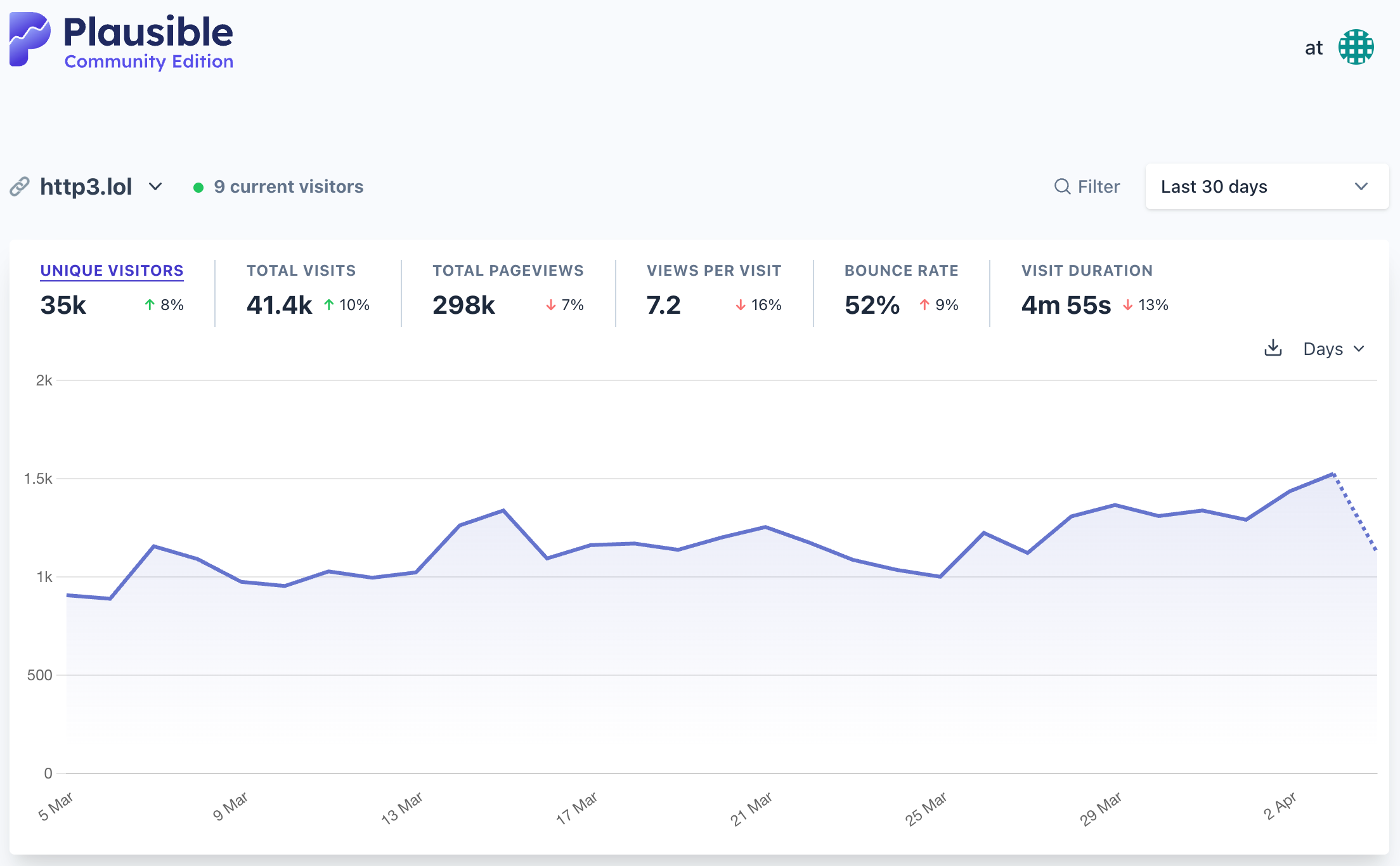Switch graph to Bounce Rate metric
This screenshot has height=866, width=1400.
[901, 271]
